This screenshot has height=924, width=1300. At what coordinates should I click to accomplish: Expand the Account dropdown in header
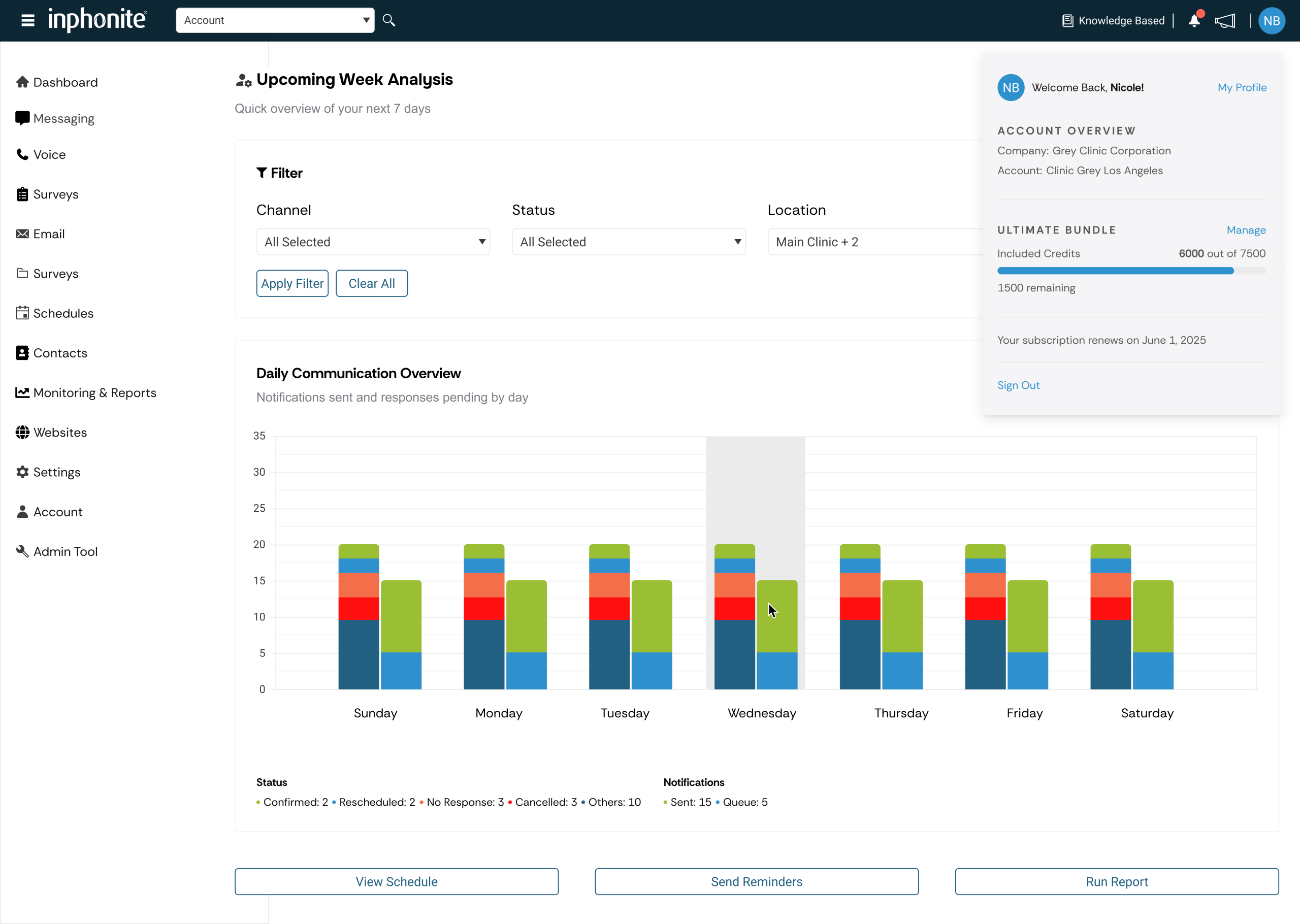click(x=275, y=20)
